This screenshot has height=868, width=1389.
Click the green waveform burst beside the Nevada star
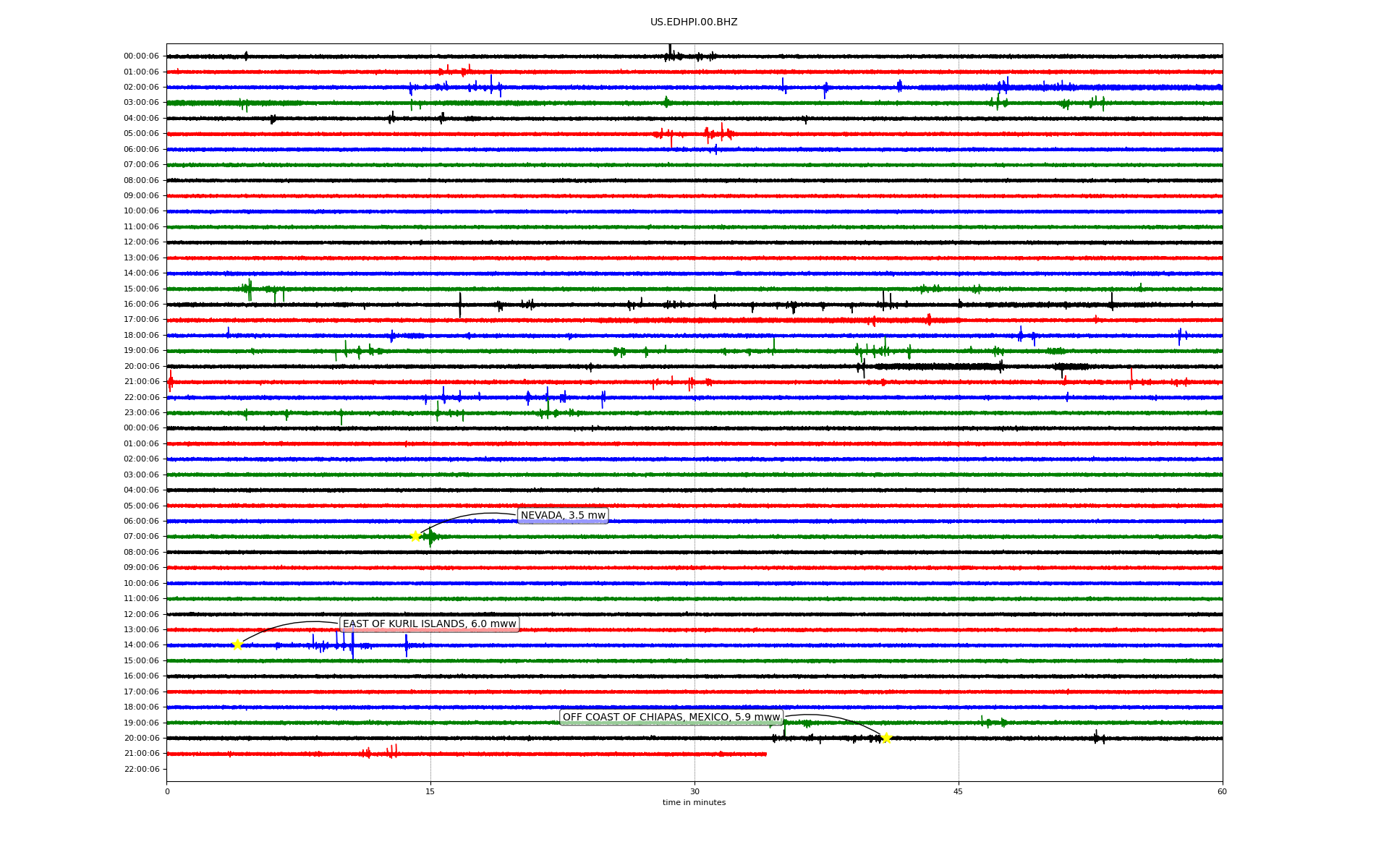(432, 537)
